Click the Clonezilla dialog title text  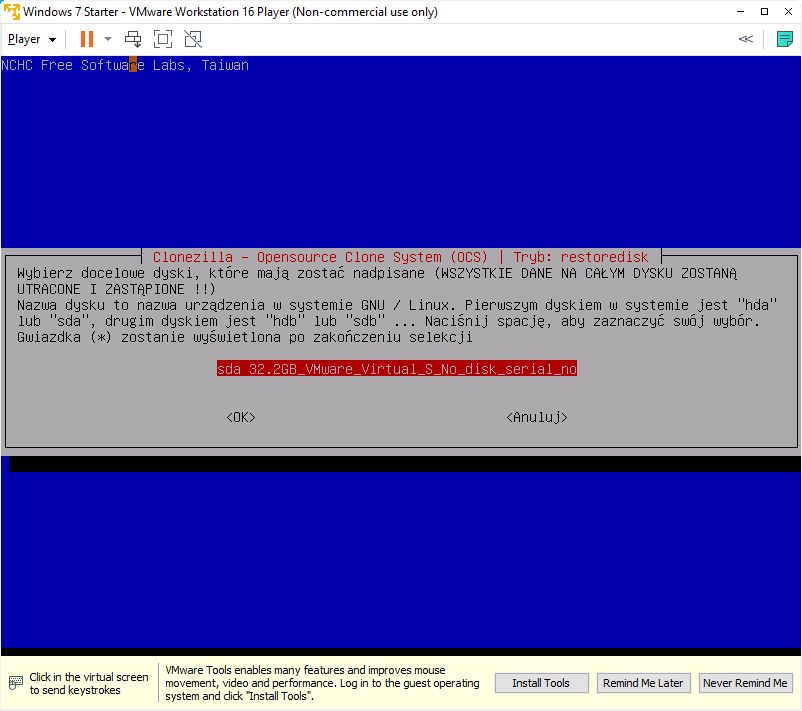[x=400, y=257]
